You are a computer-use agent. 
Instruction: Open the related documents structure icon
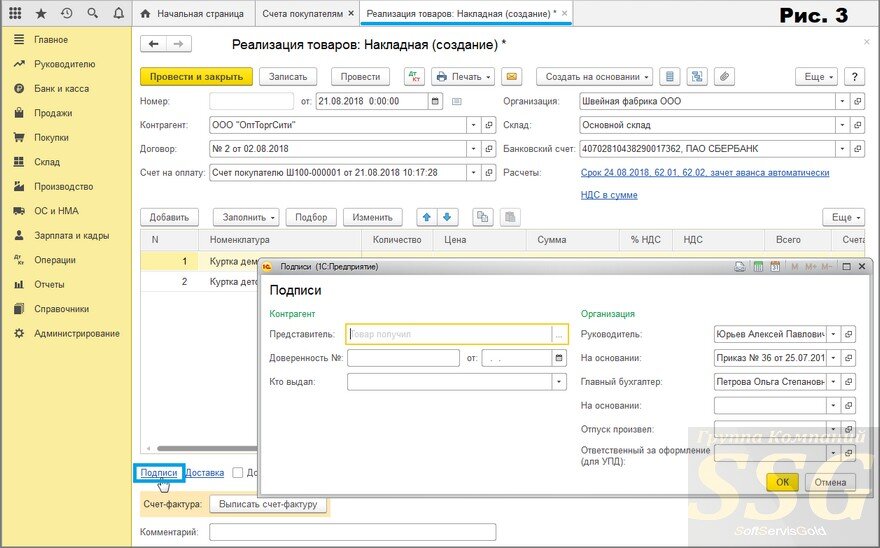[x=697, y=77]
